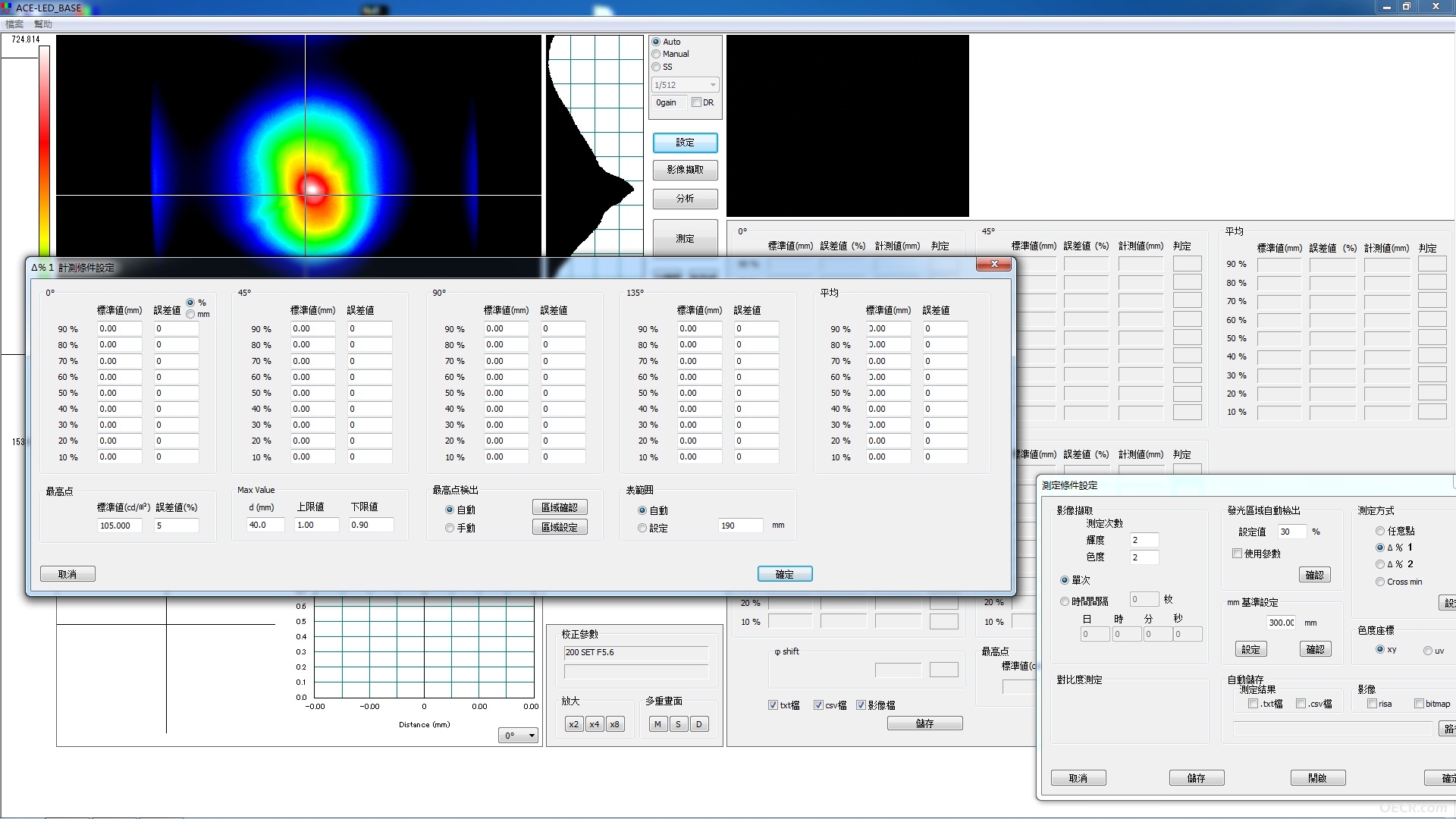Screen dimensions: 1456x819
Task: Click 0° 90% 標準值 input field
Action: [x=119, y=329]
